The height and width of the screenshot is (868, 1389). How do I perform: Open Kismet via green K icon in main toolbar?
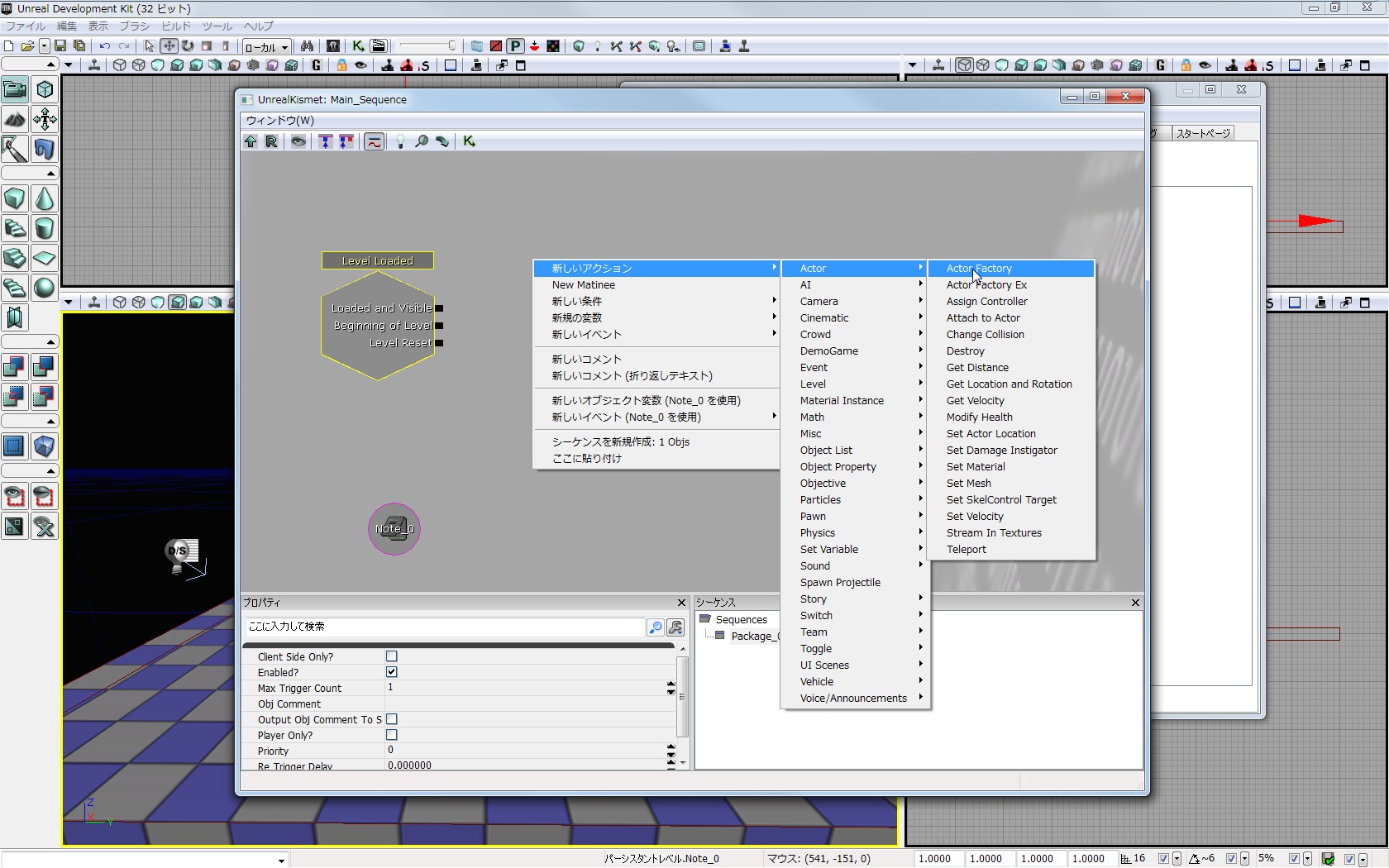point(358,46)
